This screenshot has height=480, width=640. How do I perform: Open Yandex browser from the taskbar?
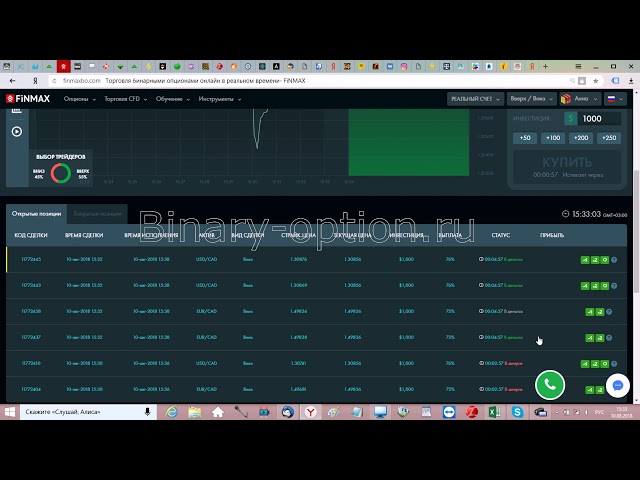coord(311,411)
